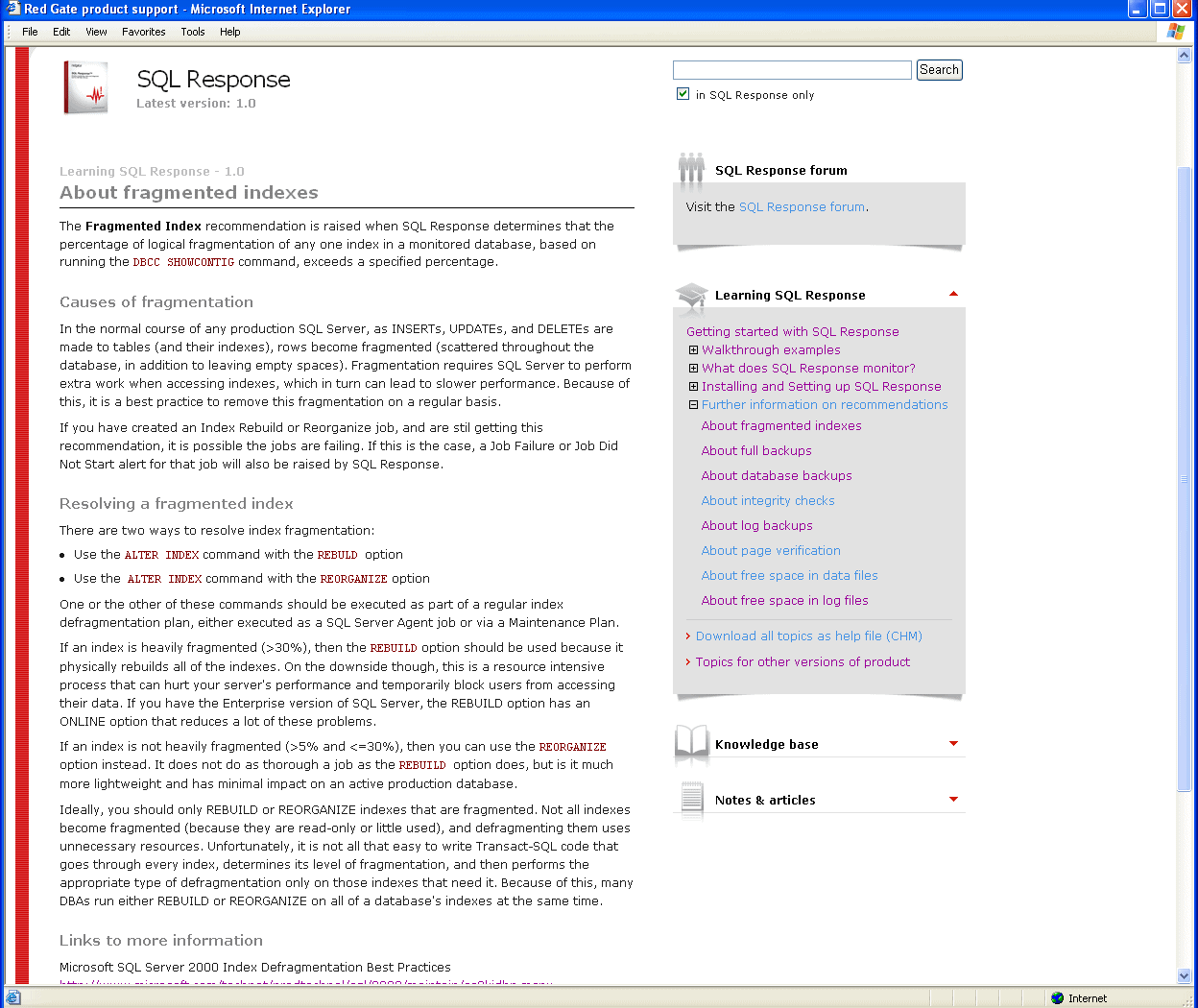Collapse the 'Further information on recommendations' node
The width and height of the screenshot is (1198, 1008).
tap(693, 405)
